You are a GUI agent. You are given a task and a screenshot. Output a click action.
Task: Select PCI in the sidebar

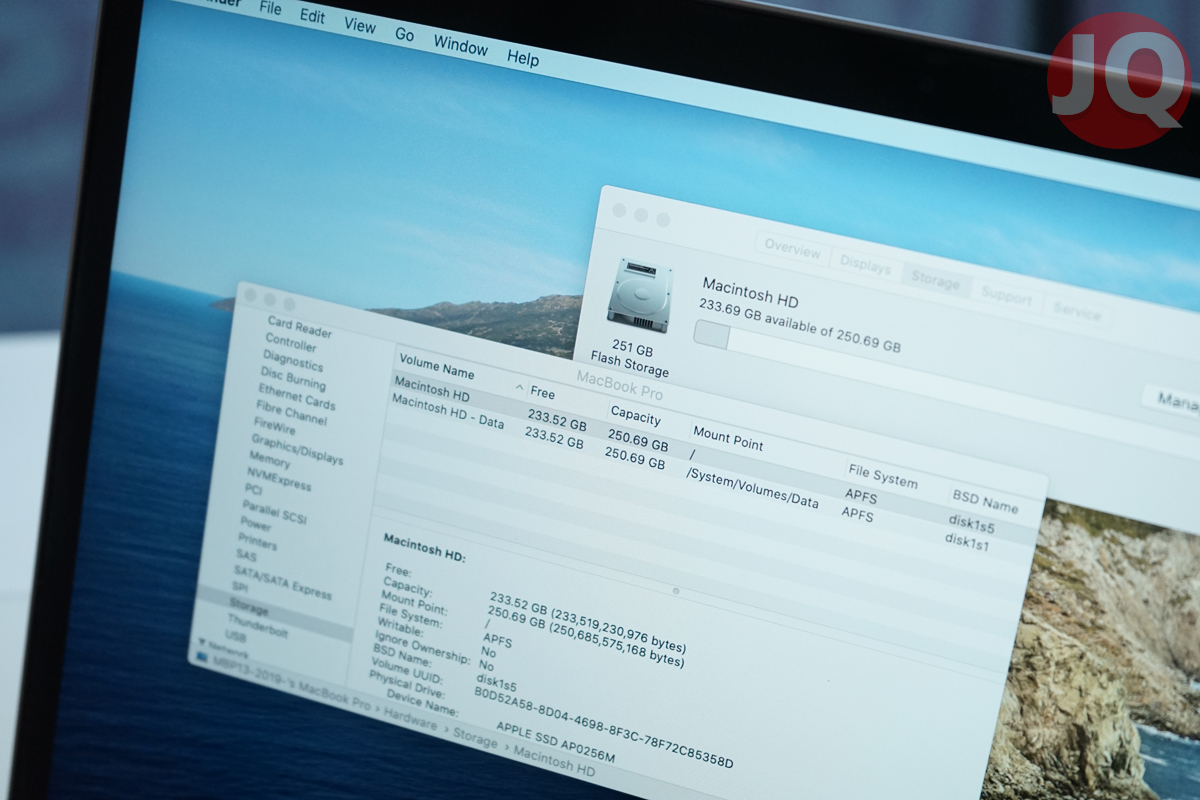[x=253, y=490]
